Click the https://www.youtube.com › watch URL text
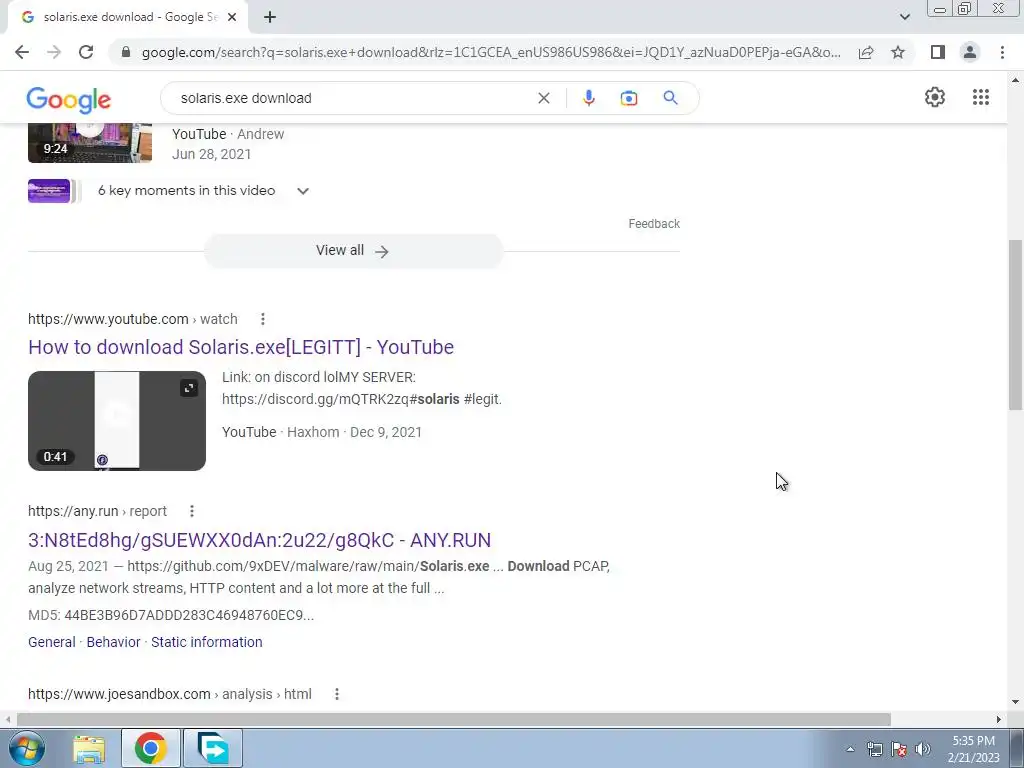This screenshot has height=768, width=1024. tap(133, 319)
